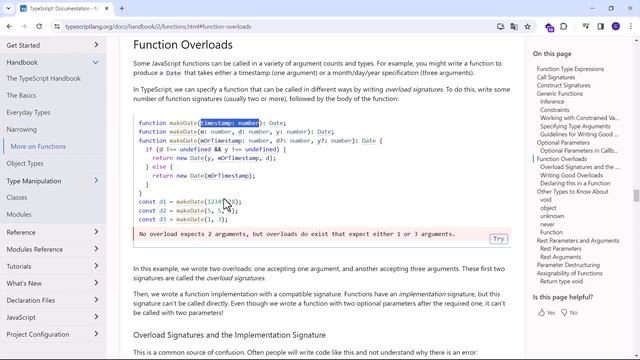The height and width of the screenshot is (360, 640).
Task: Jump to Return type void
Action: click(x=561, y=281)
